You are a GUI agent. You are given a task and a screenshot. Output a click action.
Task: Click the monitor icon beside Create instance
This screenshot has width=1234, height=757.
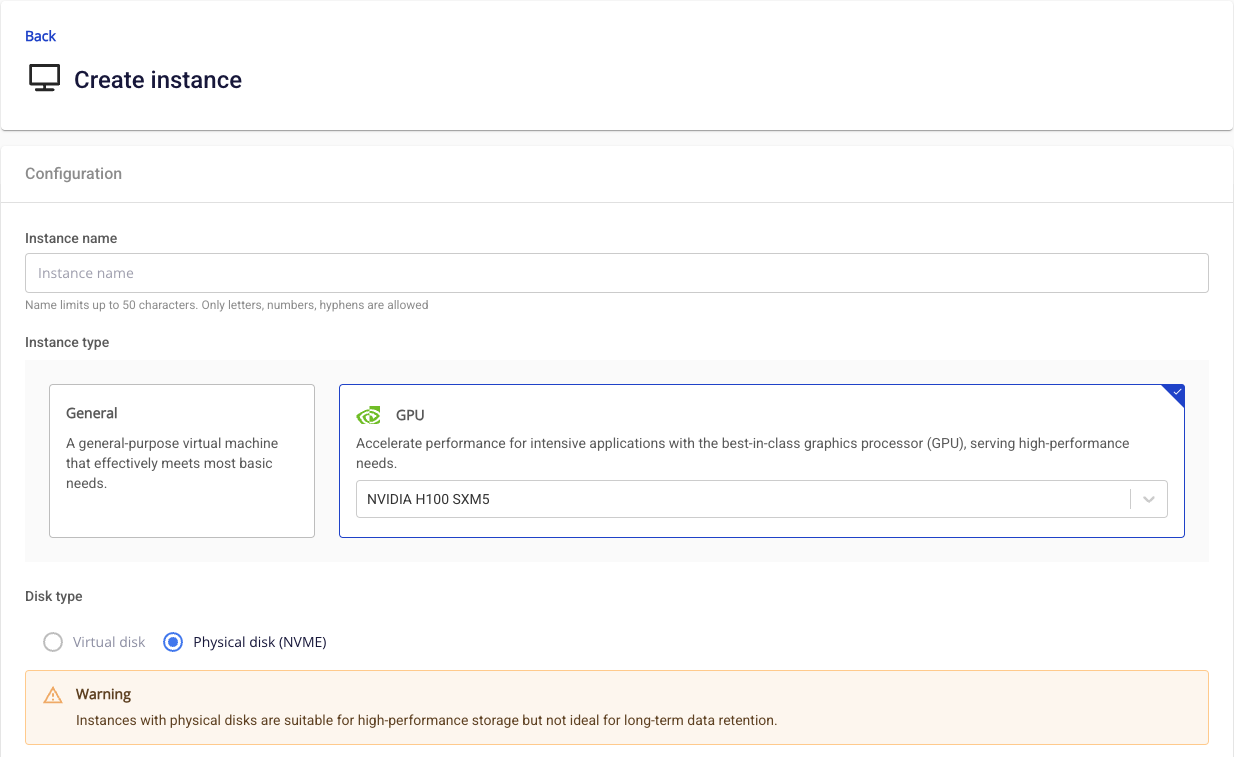[x=45, y=79]
